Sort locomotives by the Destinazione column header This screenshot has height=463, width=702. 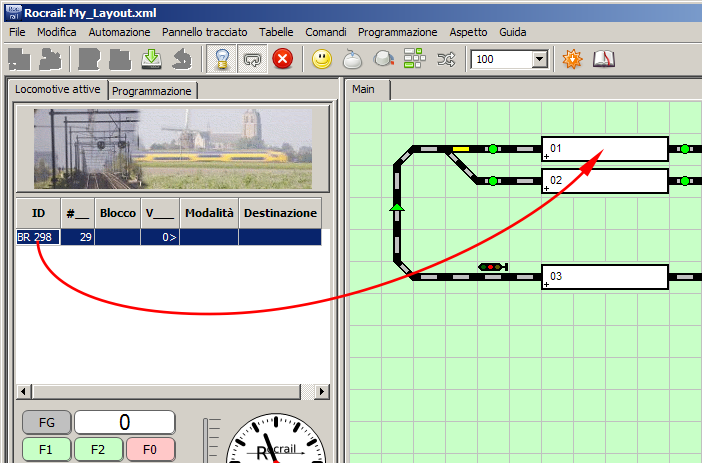click(x=280, y=213)
